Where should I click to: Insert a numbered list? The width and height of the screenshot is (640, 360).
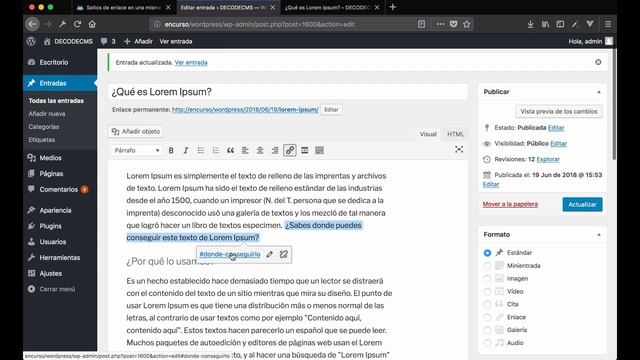[216, 150]
